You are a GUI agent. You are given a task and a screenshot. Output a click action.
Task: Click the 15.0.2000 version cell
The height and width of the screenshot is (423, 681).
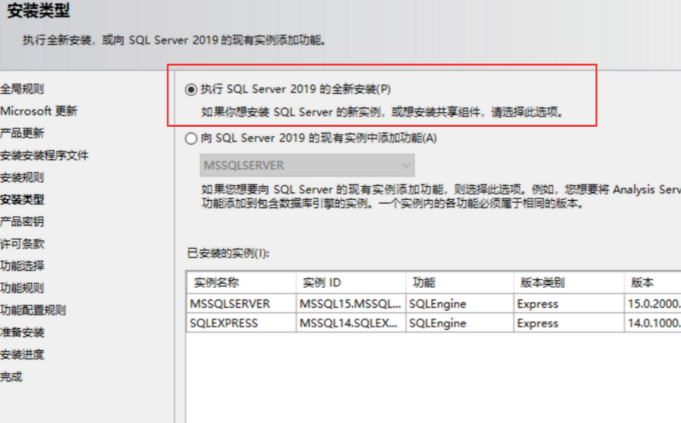pos(653,304)
